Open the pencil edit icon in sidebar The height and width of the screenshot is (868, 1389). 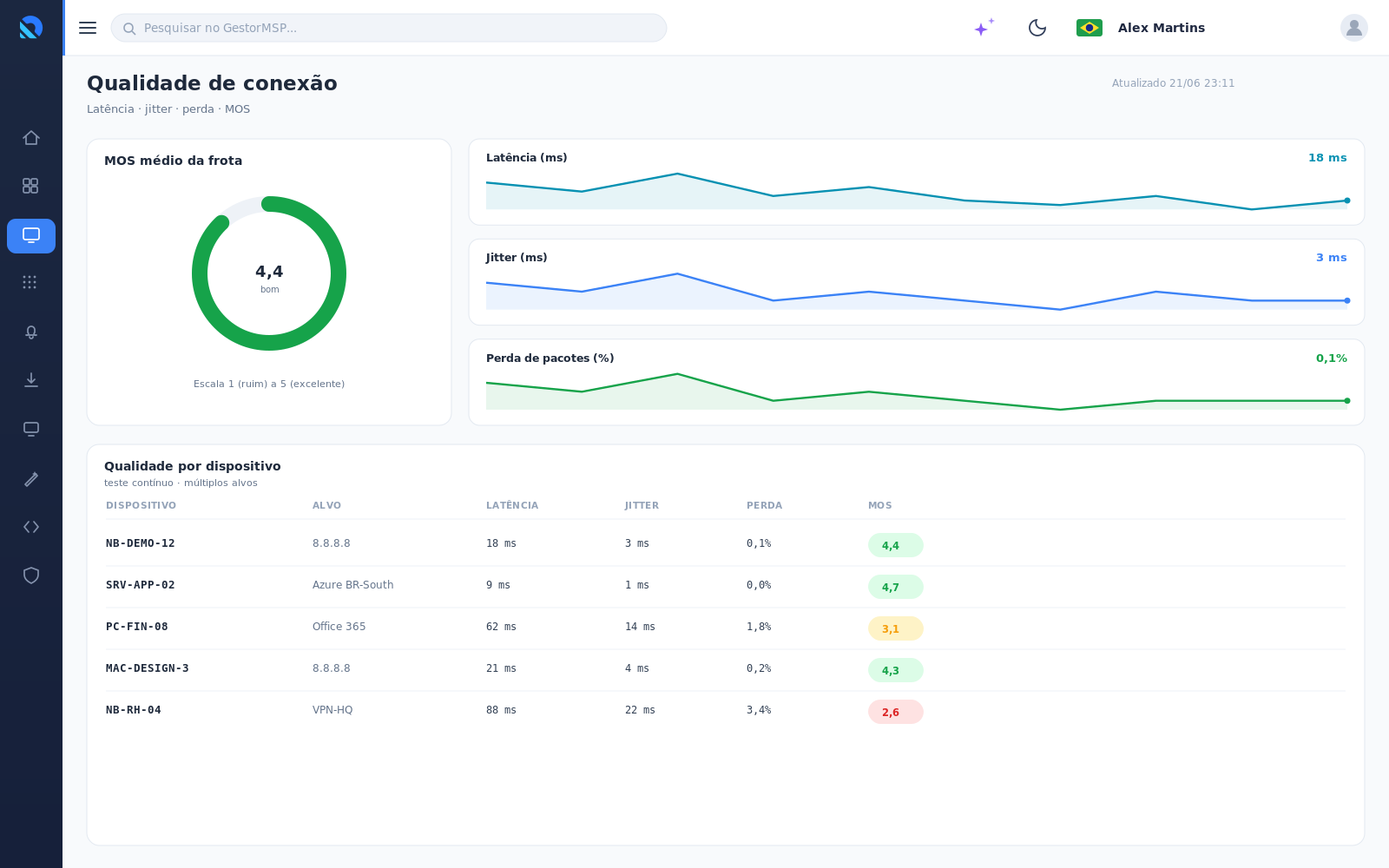(x=31, y=479)
